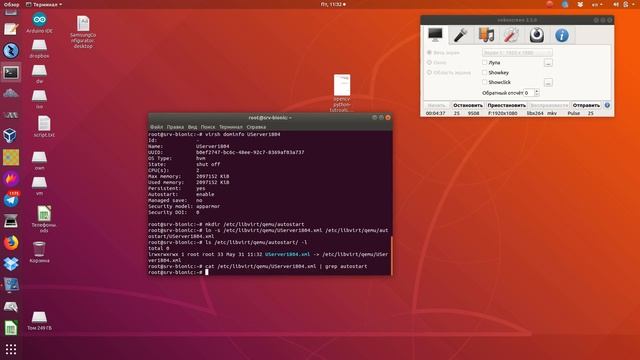Open the Dropbox icon in the dock

click(x=11, y=264)
